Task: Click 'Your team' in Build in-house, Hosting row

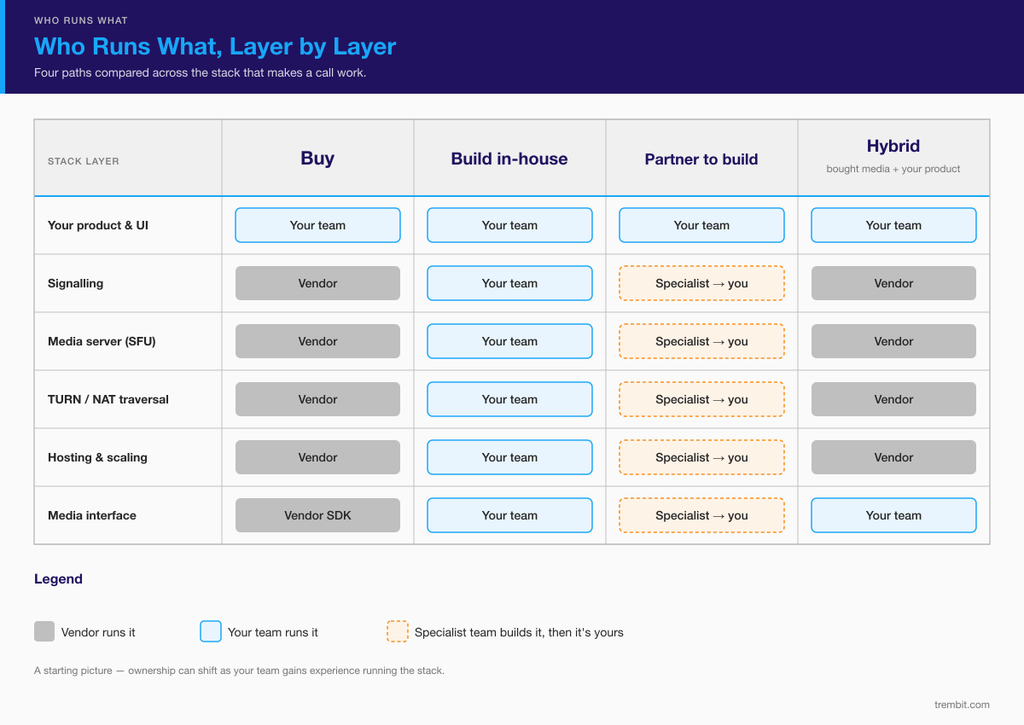Action: [509, 457]
